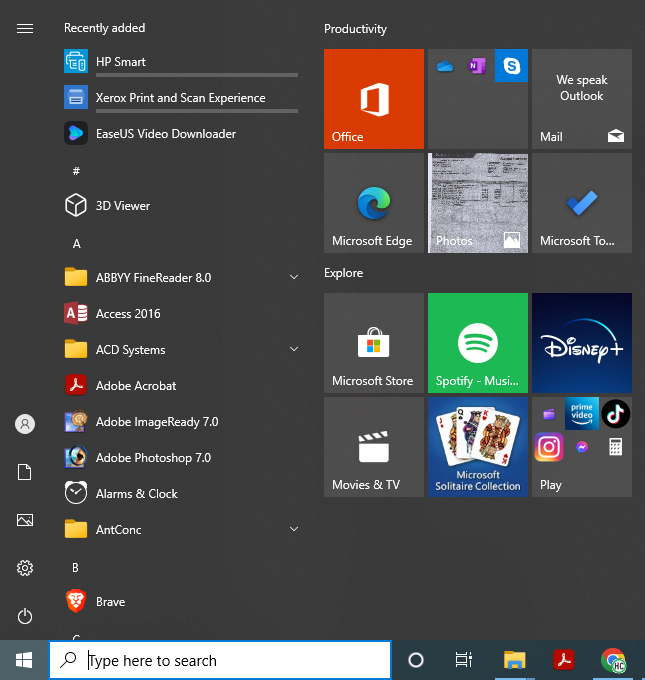Open File Explorer from the taskbar
Viewport: 645px width, 680px height.
tap(514, 660)
